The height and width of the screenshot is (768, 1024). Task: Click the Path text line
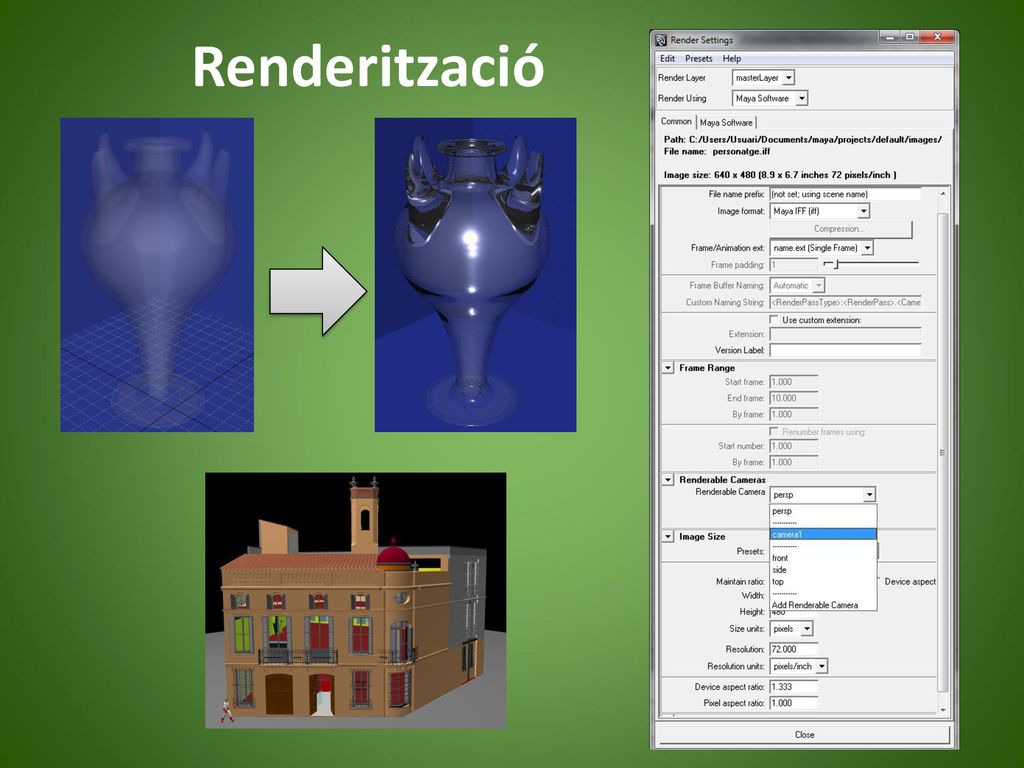[x=803, y=140]
